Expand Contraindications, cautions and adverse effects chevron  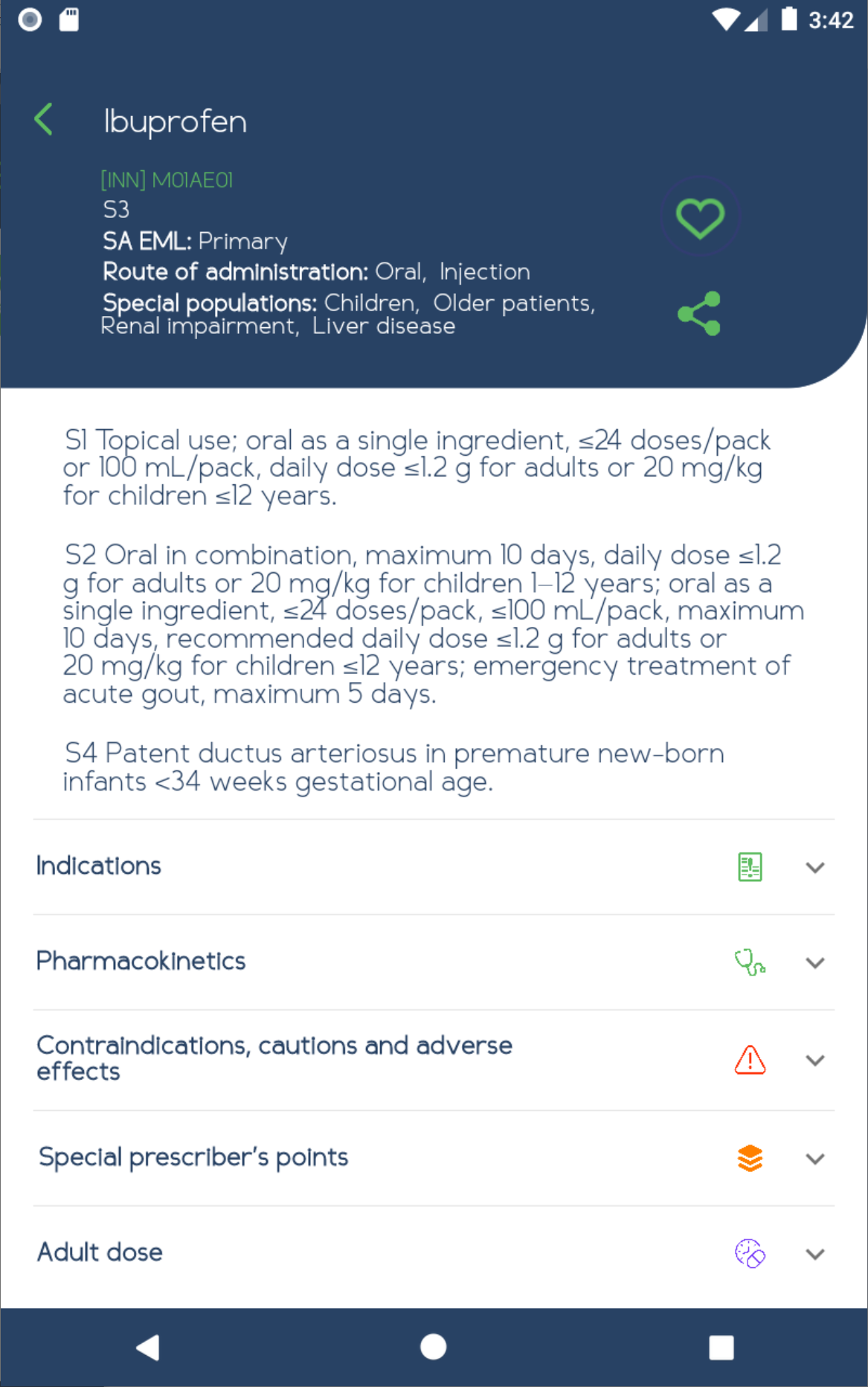(x=815, y=1060)
